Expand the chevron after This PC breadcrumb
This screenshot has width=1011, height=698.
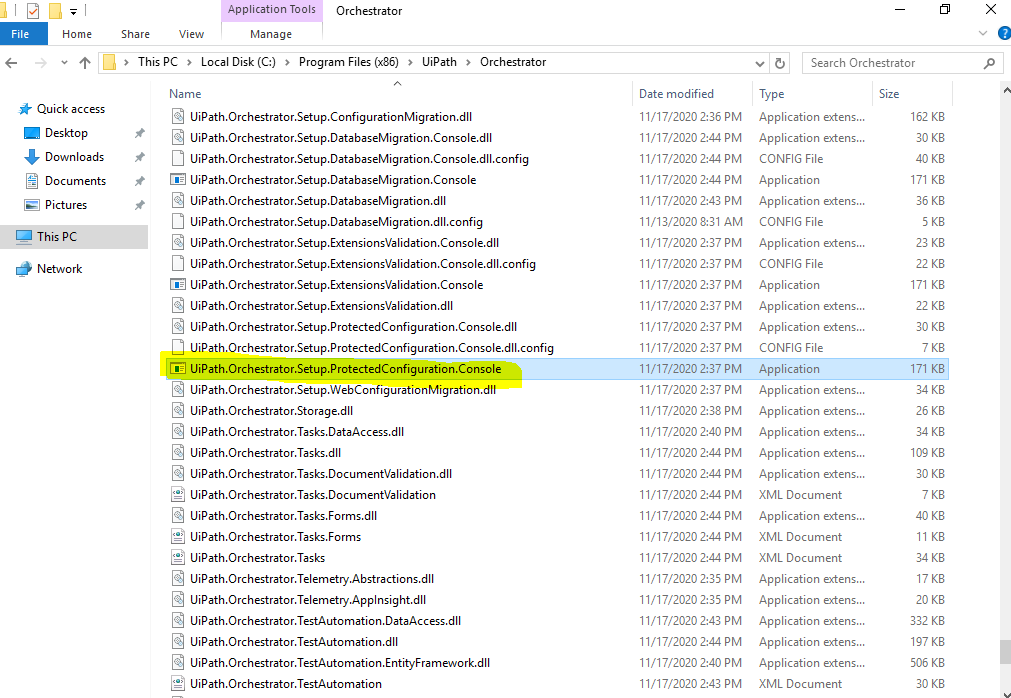pos(190,63)
